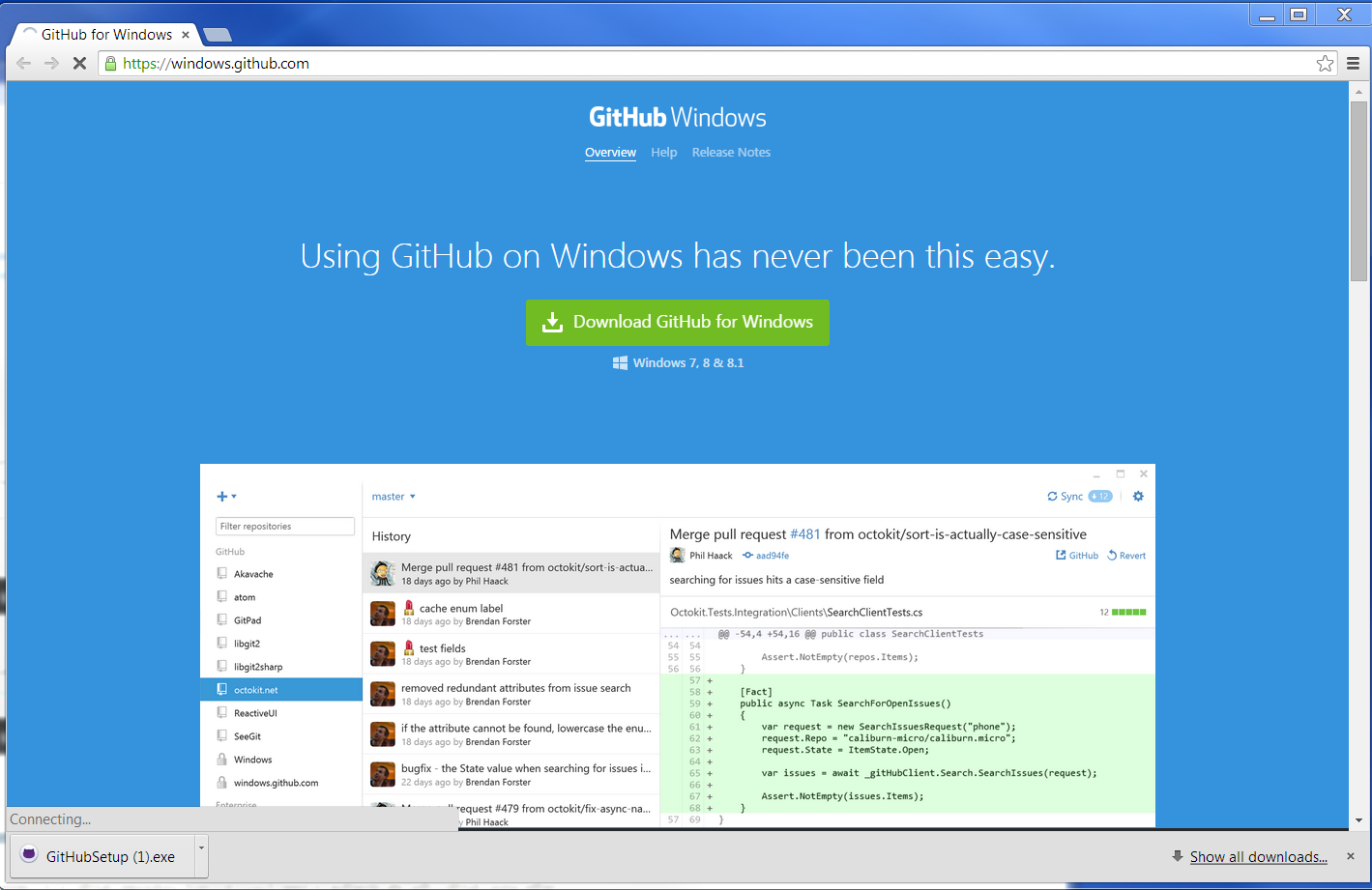
Task: Click the GitHub Windows logo heading
Action: [x=678, y=118]
